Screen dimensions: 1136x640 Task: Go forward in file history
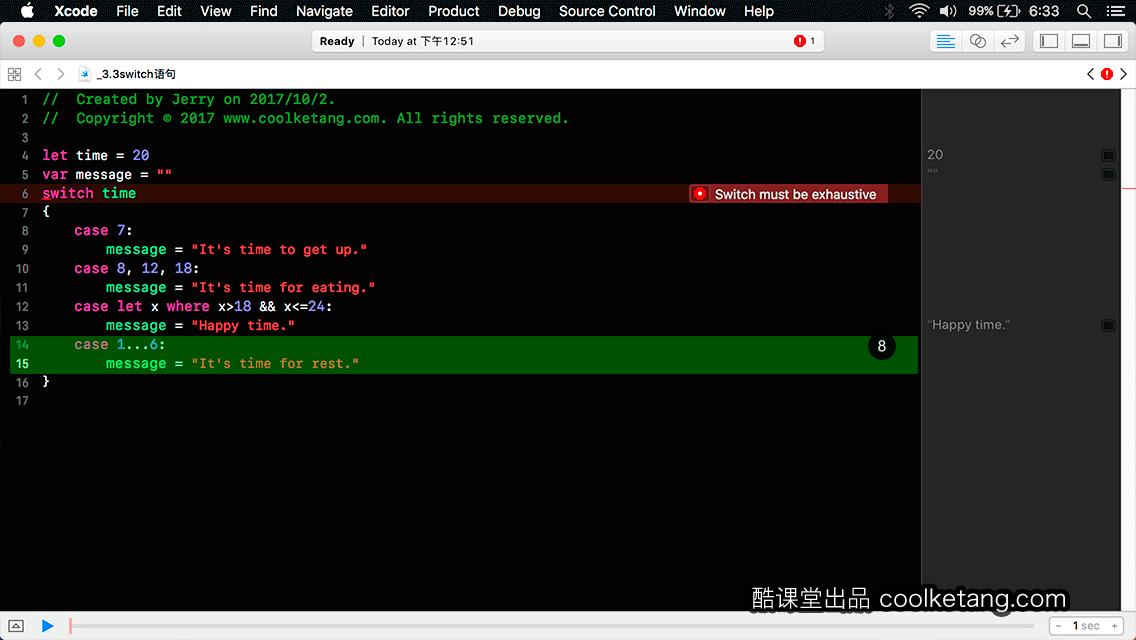point(61,74)
